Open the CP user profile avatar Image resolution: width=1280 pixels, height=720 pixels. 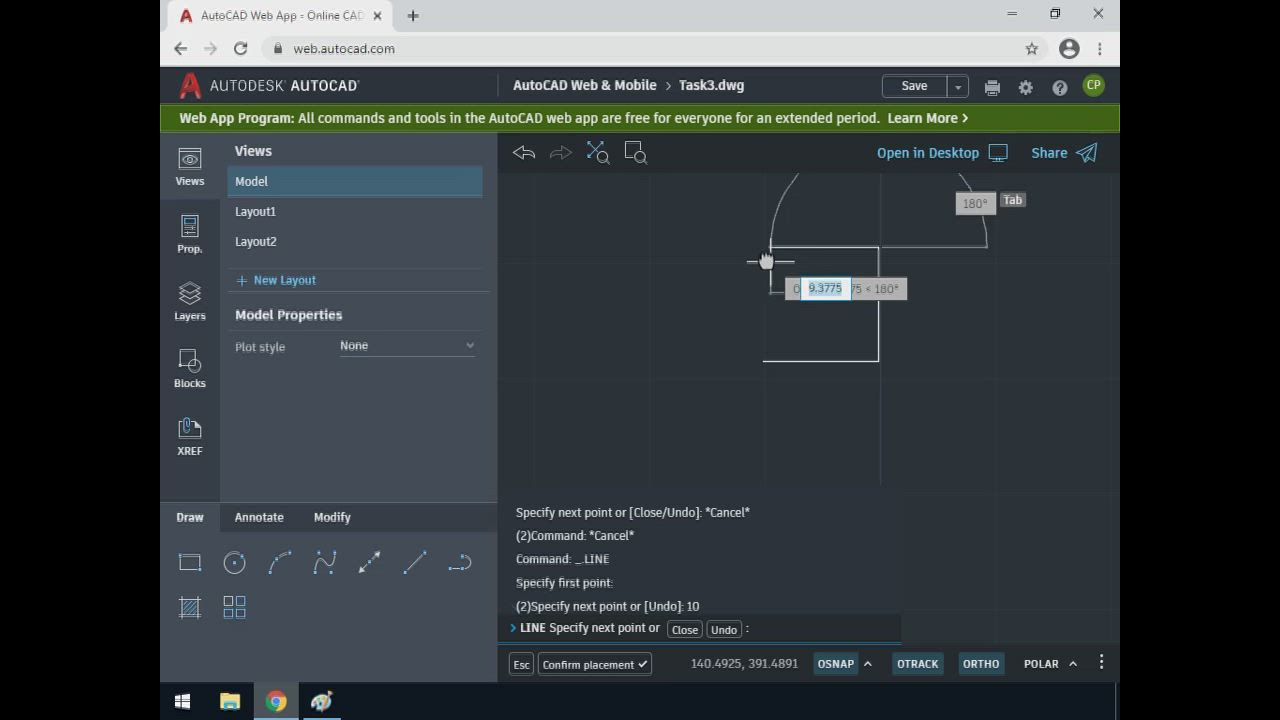click(x=1094, y=86)
